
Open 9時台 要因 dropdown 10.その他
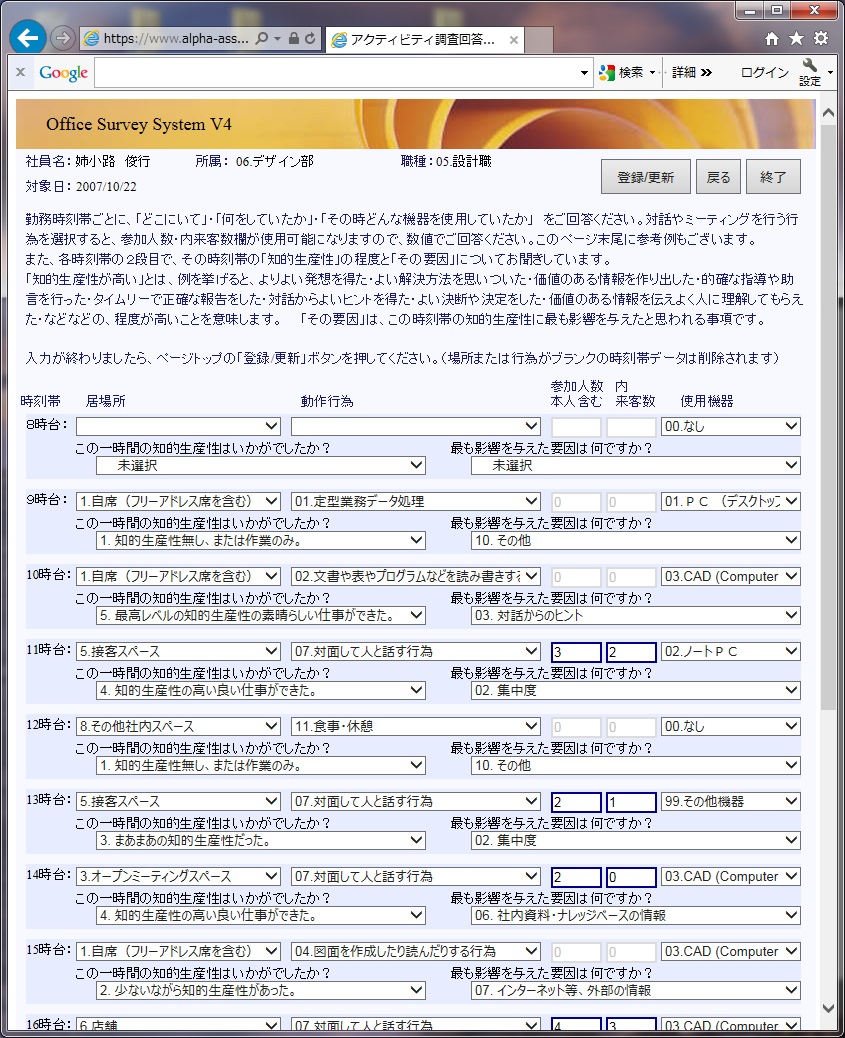click(x=636, y=540)
